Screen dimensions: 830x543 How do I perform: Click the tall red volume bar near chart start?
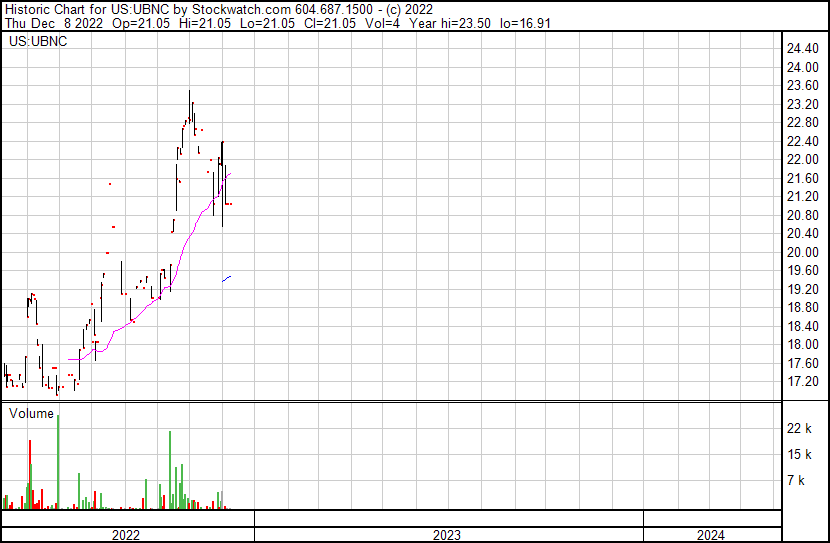pos(30,474)
